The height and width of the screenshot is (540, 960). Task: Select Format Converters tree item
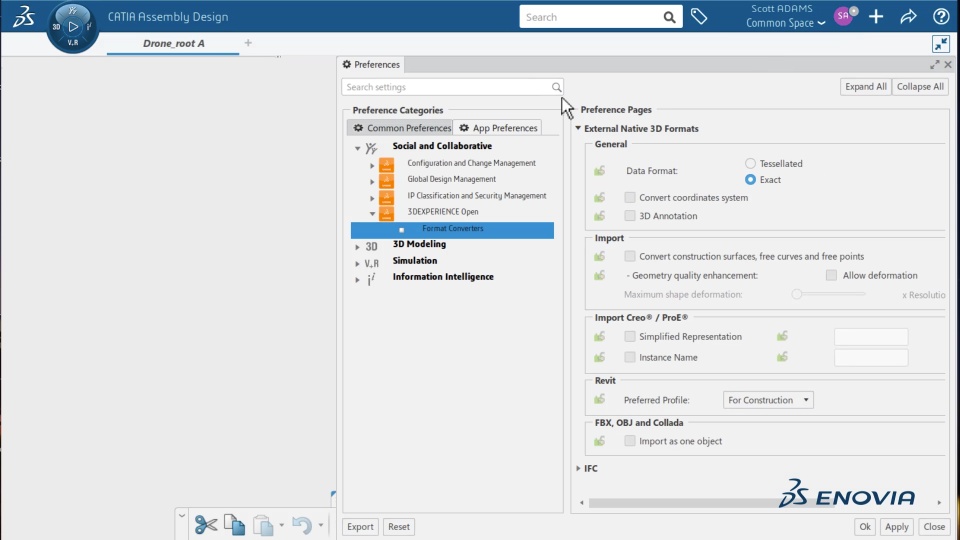(x=452, y=230)
